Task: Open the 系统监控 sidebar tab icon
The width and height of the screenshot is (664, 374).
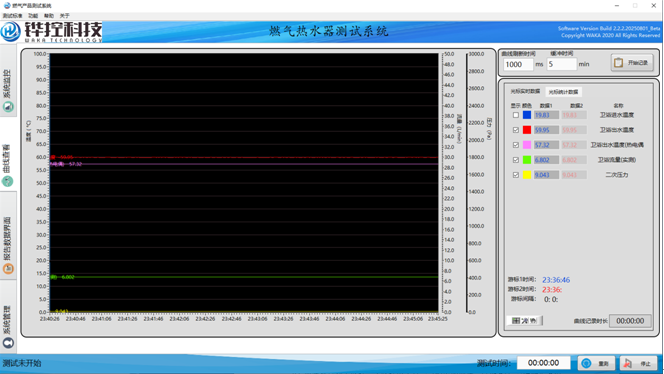Action: pyautogui.click(x=8, y=107)
